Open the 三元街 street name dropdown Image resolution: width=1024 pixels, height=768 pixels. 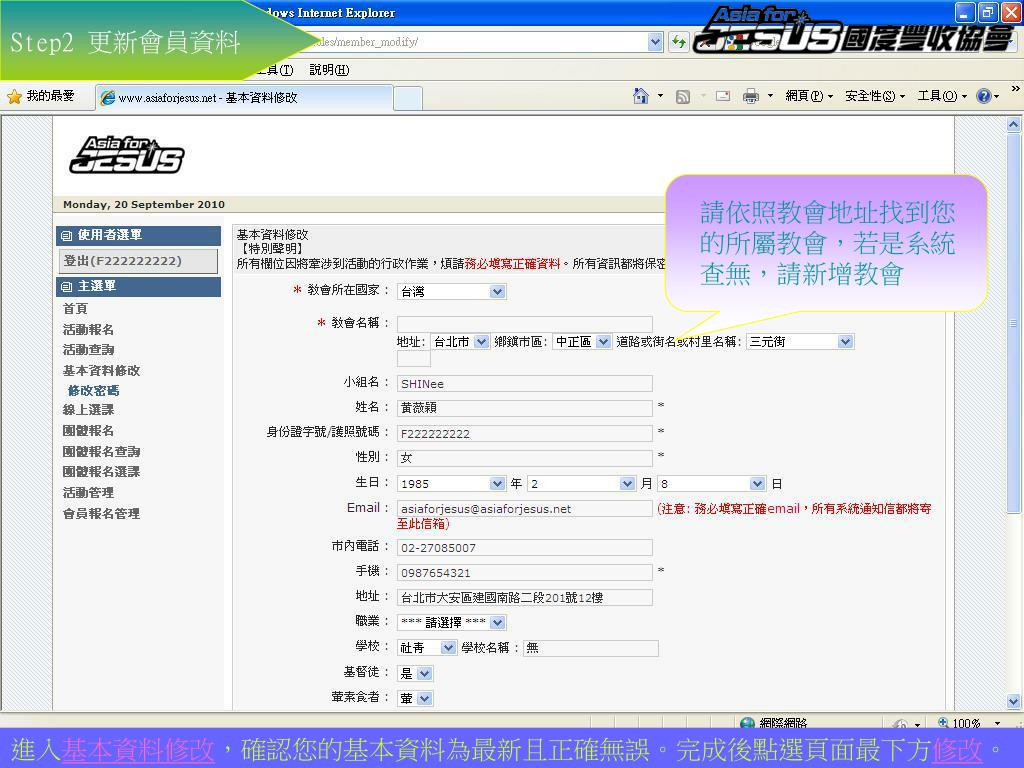tap(845, 342)
